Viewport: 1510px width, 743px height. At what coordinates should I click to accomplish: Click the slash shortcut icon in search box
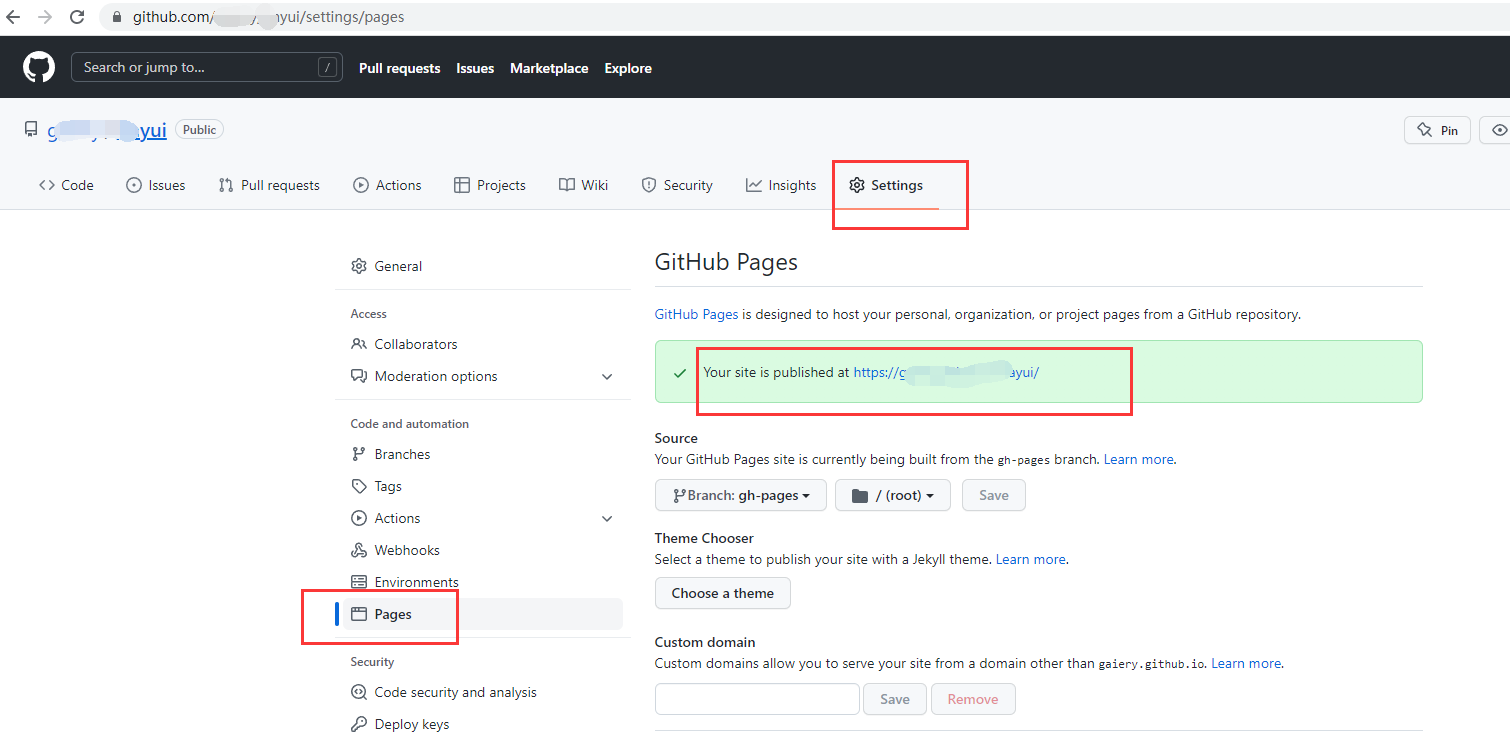[x=327, y=68]
